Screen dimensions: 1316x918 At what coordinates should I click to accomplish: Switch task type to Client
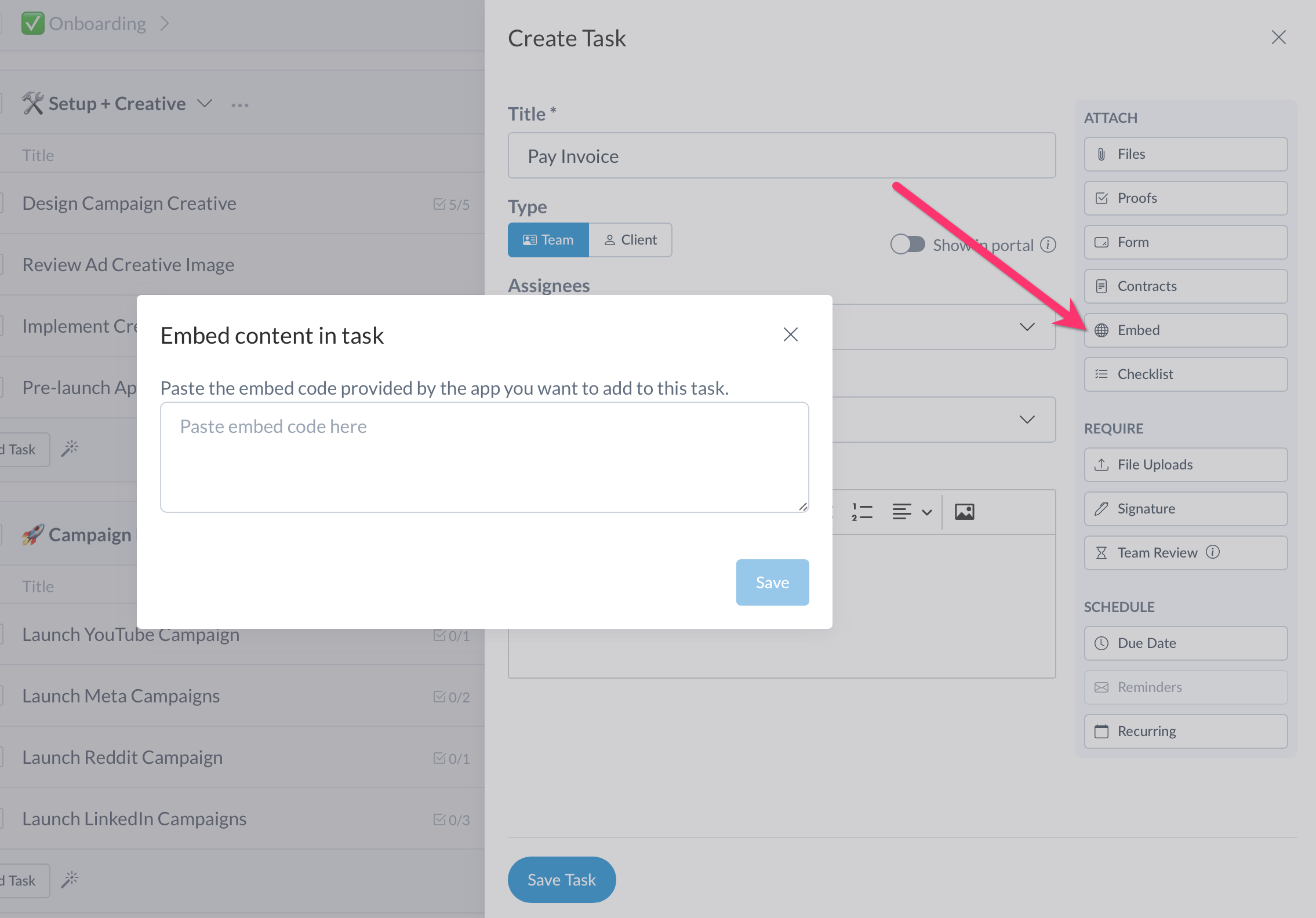coord(630,240)
